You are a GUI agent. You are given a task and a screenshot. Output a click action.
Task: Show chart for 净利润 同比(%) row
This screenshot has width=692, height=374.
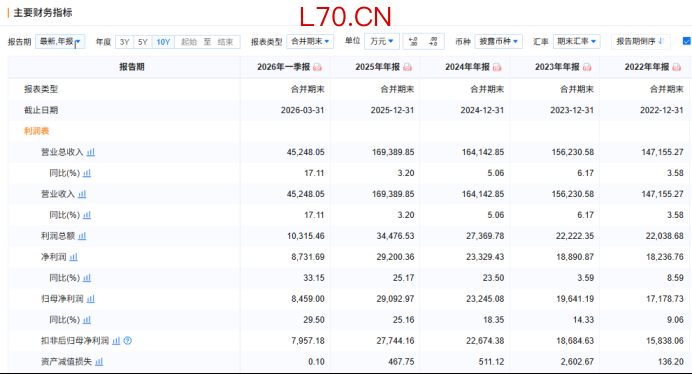point(87,278)
